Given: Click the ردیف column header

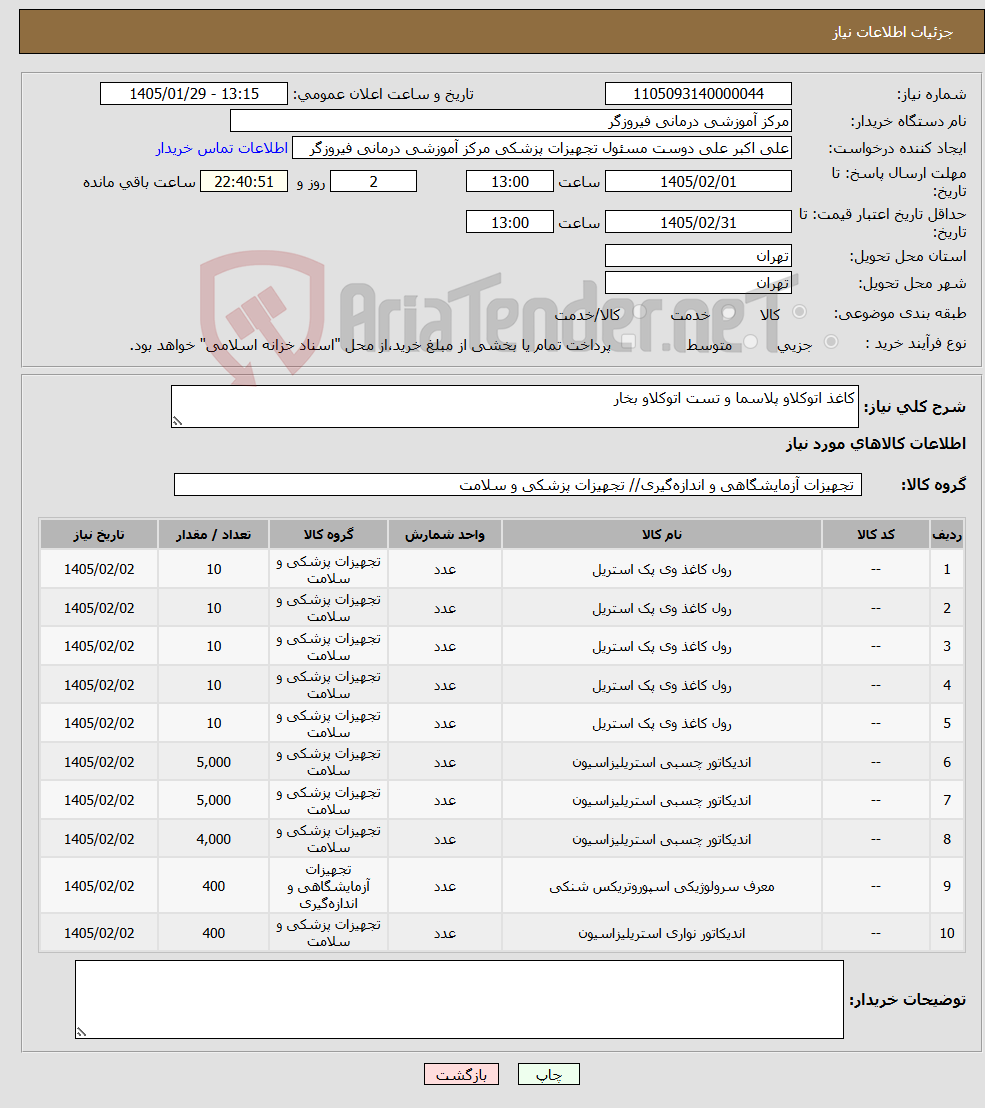Looking at the screenshot, I should [x=947, y=534].
